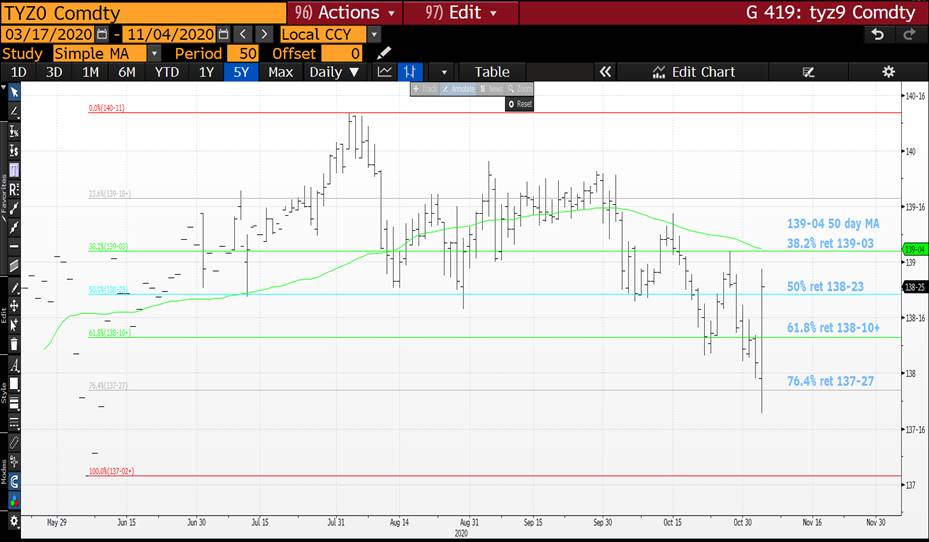This screenshot has width=929, height=542.
Task: Open chart settings gear icon
Action: click(888, 72)
